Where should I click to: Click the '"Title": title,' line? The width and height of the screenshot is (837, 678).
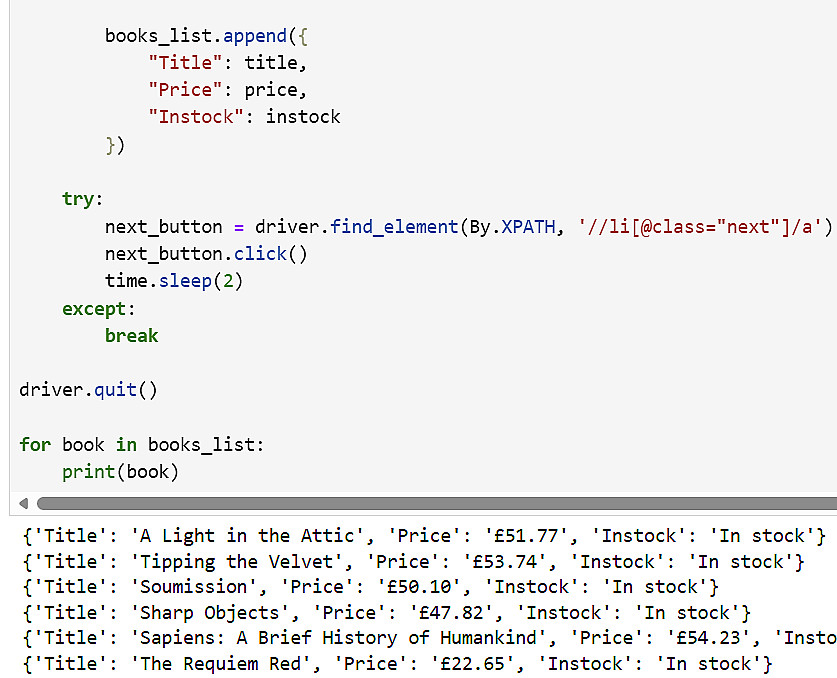[x=228, y=63]
